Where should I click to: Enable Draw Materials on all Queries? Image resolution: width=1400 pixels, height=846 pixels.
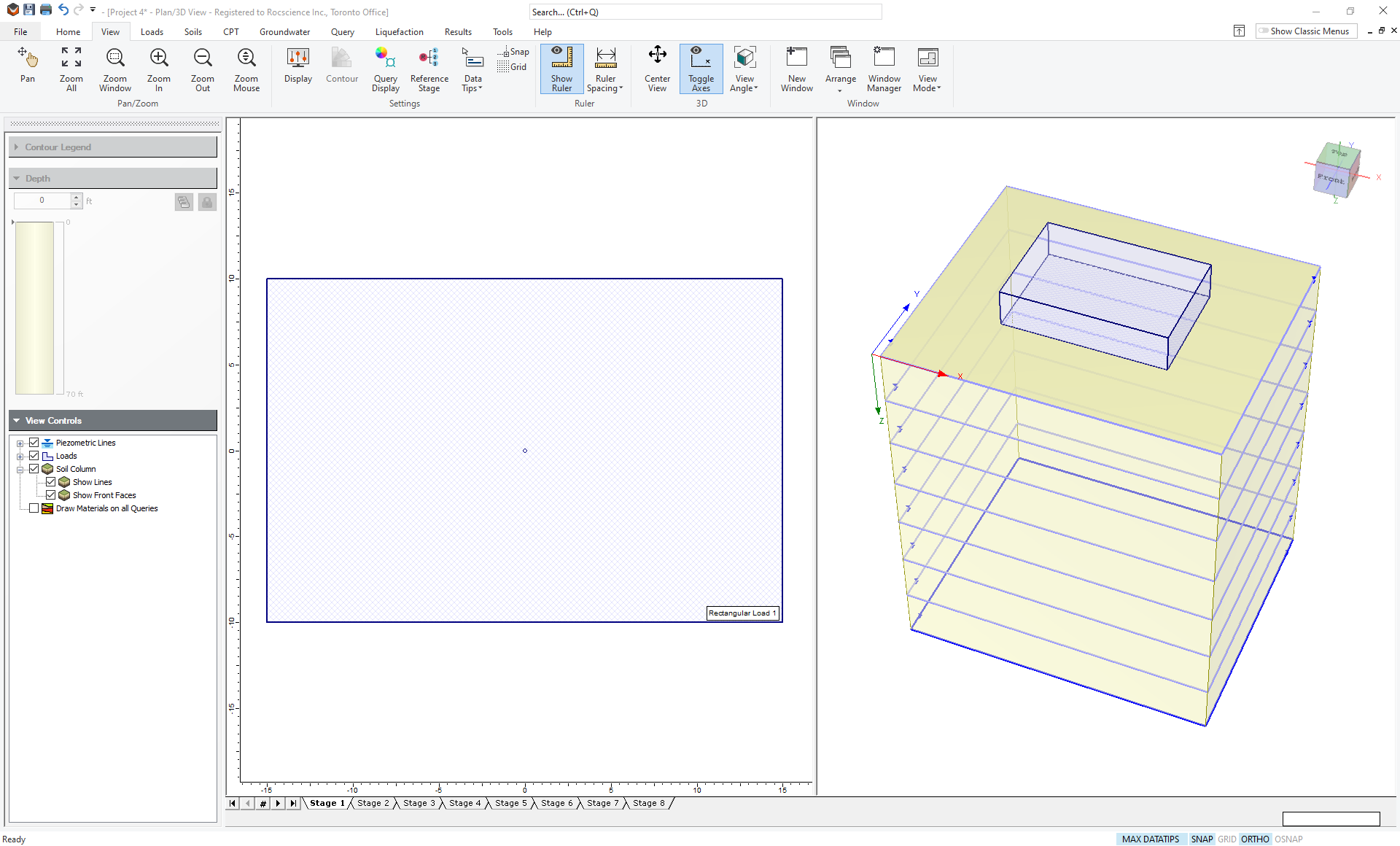(34, 508)
